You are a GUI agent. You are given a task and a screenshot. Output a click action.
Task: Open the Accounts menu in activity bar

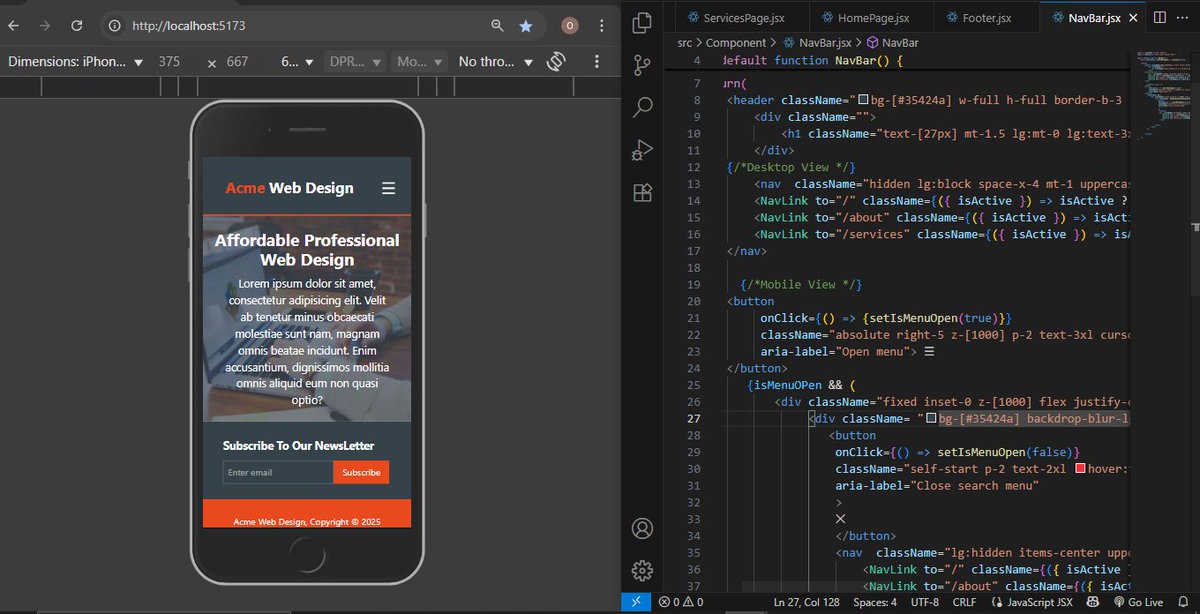click(643, 528)
